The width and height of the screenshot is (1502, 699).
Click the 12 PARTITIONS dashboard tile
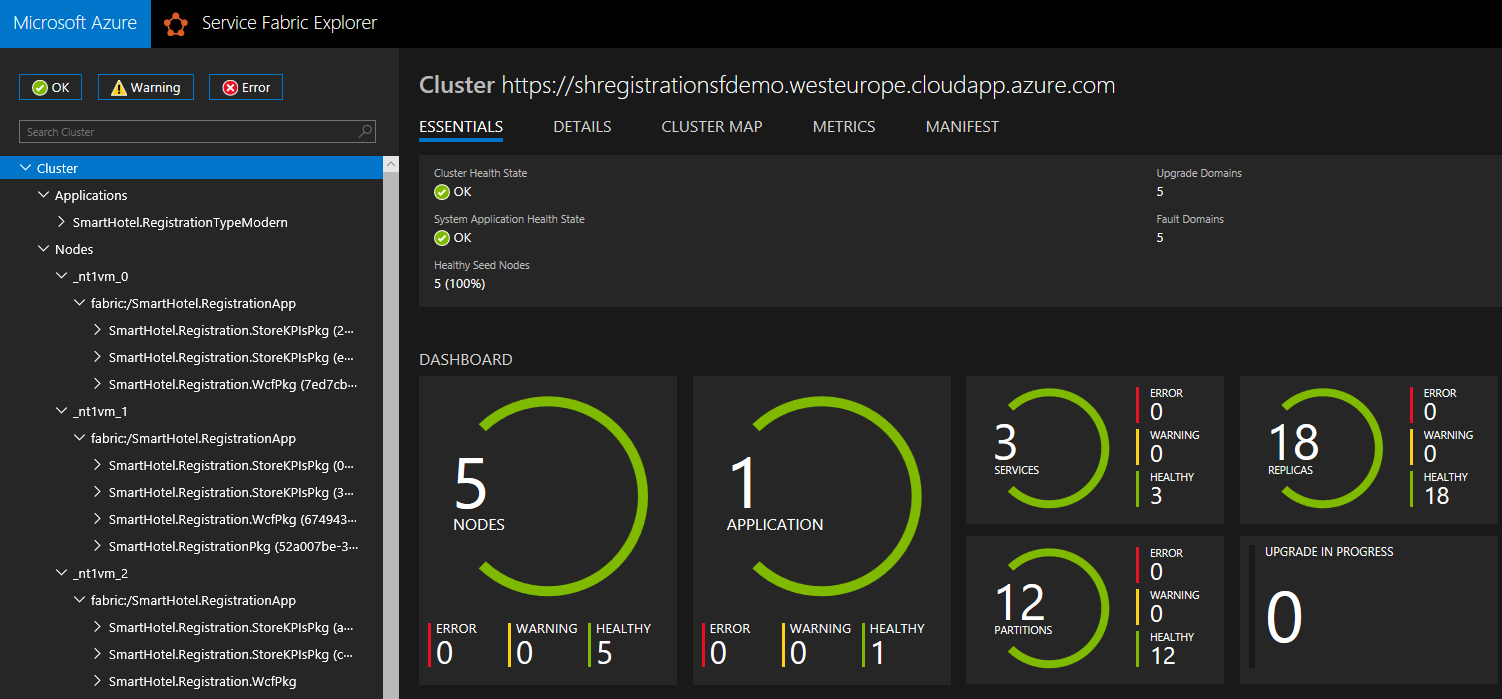[x=1094, y=609]
